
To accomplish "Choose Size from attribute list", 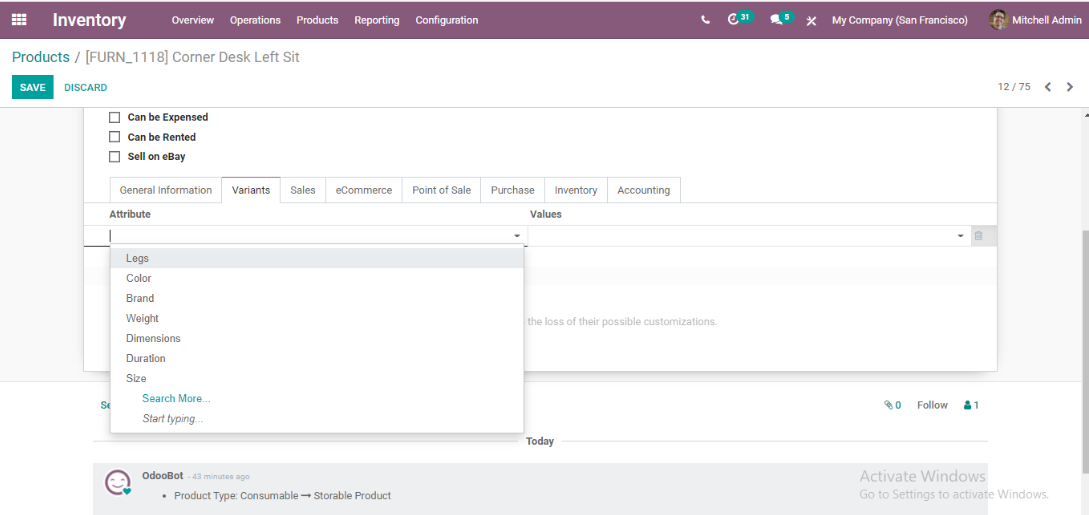I will (x=317, y=379).
